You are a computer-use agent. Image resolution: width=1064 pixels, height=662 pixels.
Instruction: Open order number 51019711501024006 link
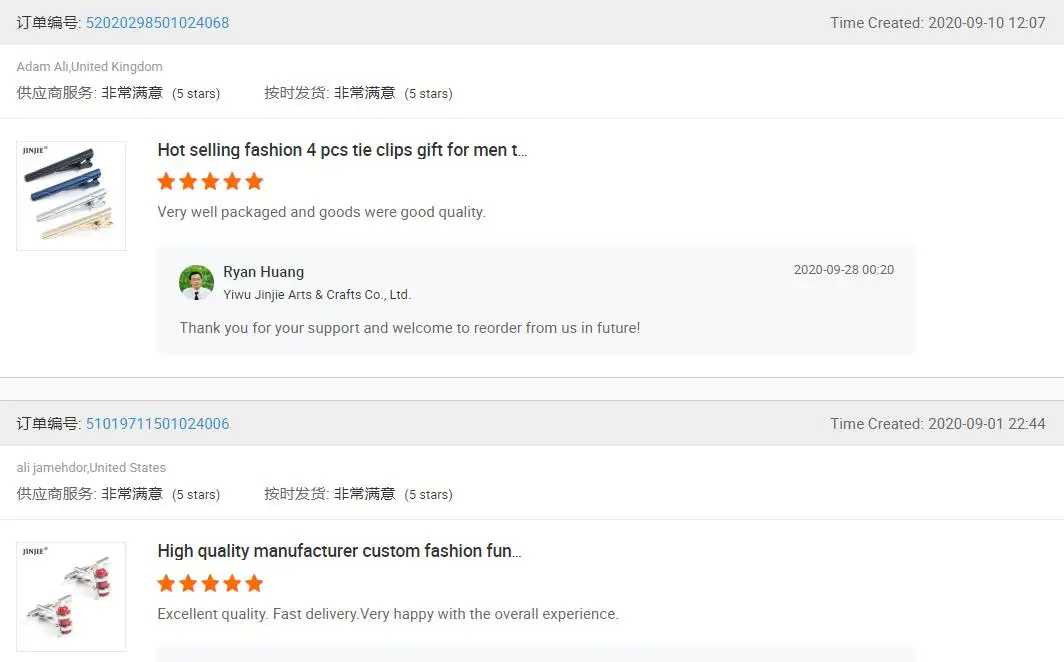coord(157,424)
